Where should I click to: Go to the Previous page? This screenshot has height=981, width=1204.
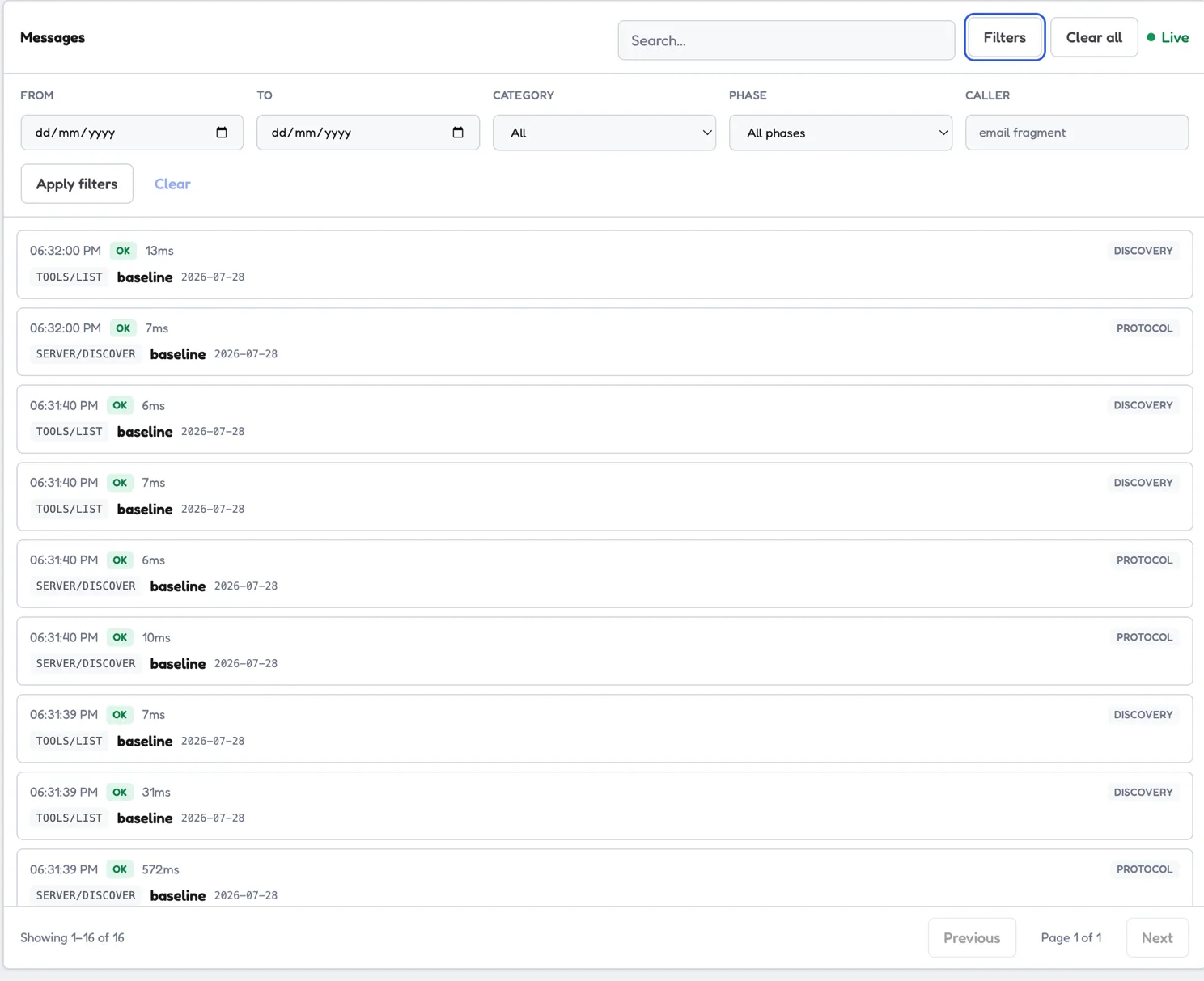(972, 937)
